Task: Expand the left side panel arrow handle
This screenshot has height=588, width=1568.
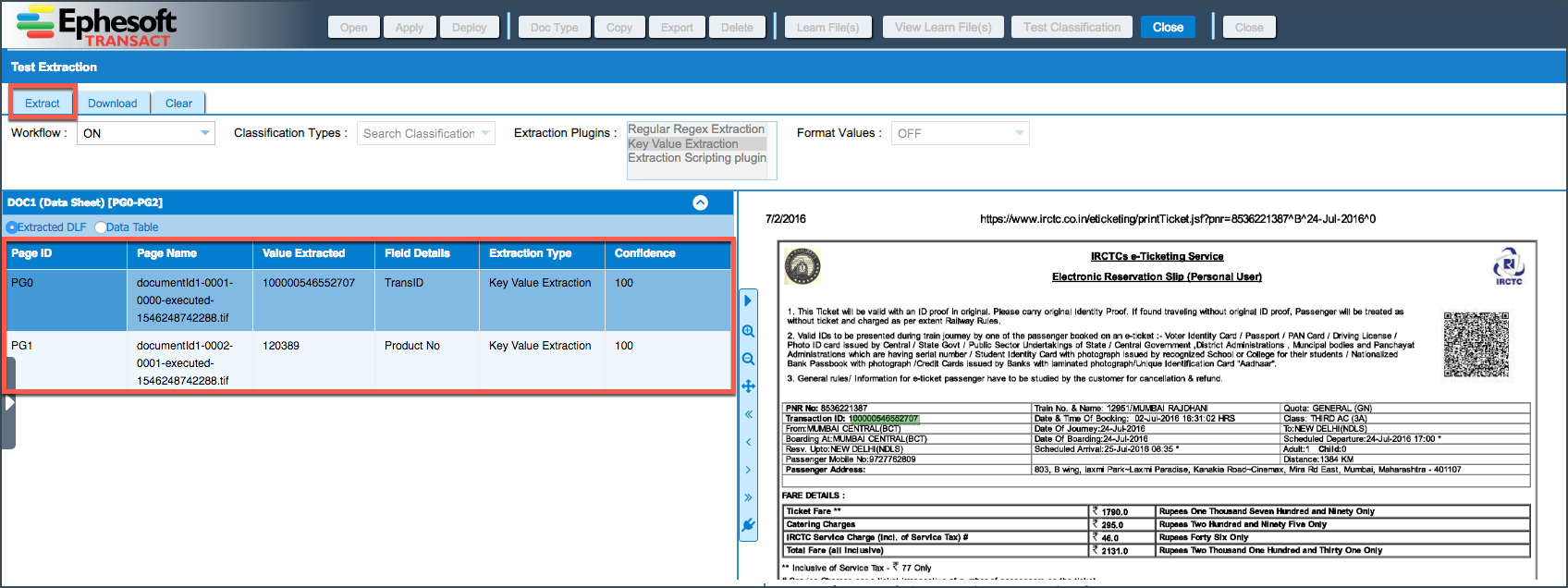Action: click(9, 403)
